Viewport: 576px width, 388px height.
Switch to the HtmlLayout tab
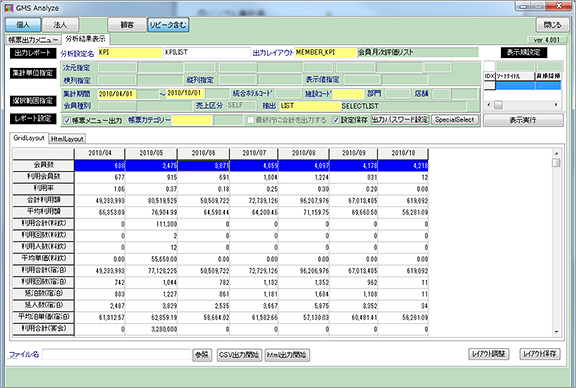click(x=67, y=139)
